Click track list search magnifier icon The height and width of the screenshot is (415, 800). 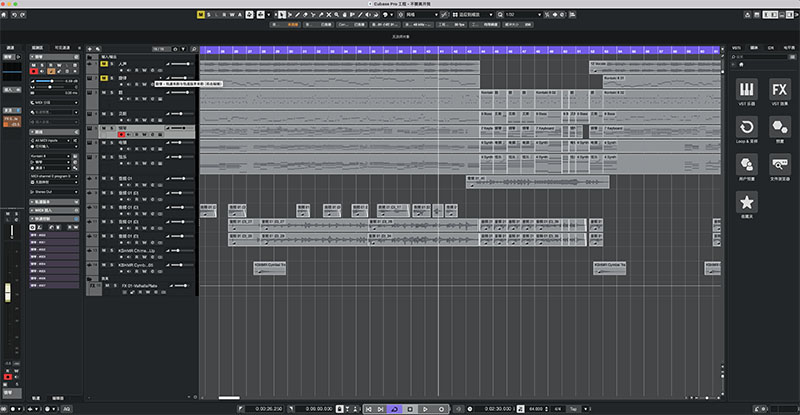194,49
